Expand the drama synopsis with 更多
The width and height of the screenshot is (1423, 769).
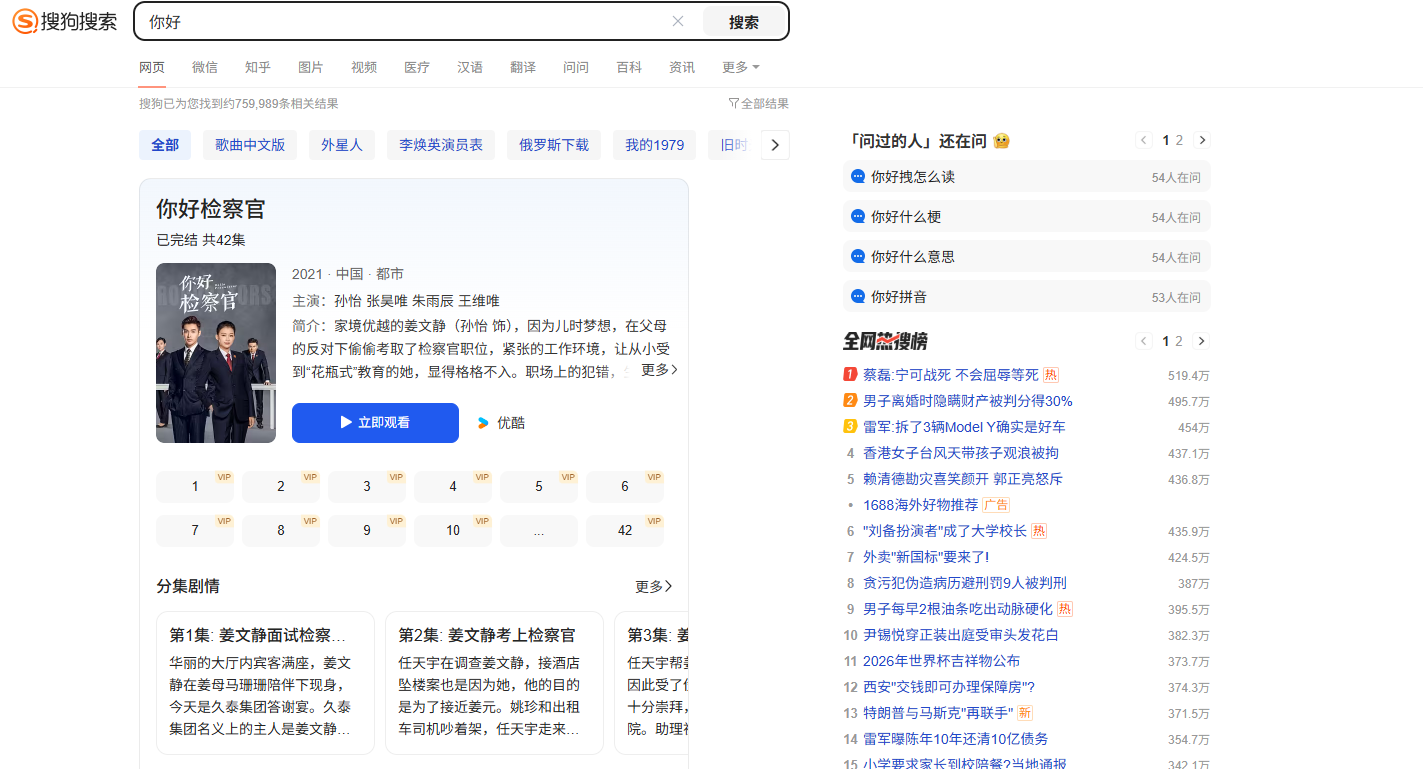[659, 370]
